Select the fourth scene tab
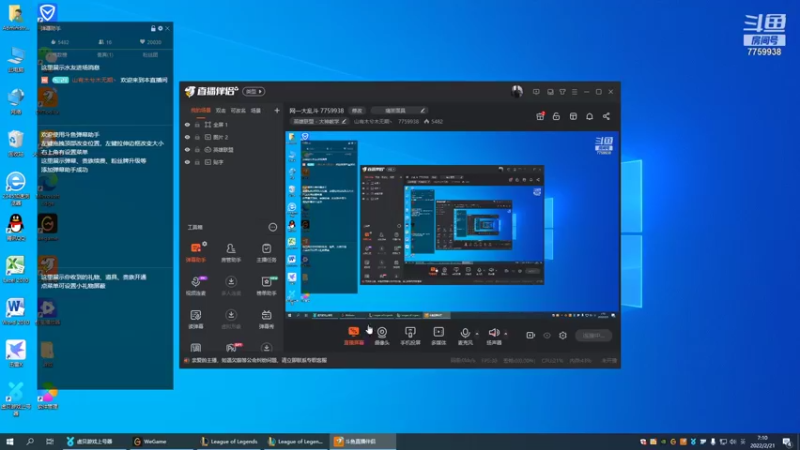Screen dimensions: 800x450 256,110
